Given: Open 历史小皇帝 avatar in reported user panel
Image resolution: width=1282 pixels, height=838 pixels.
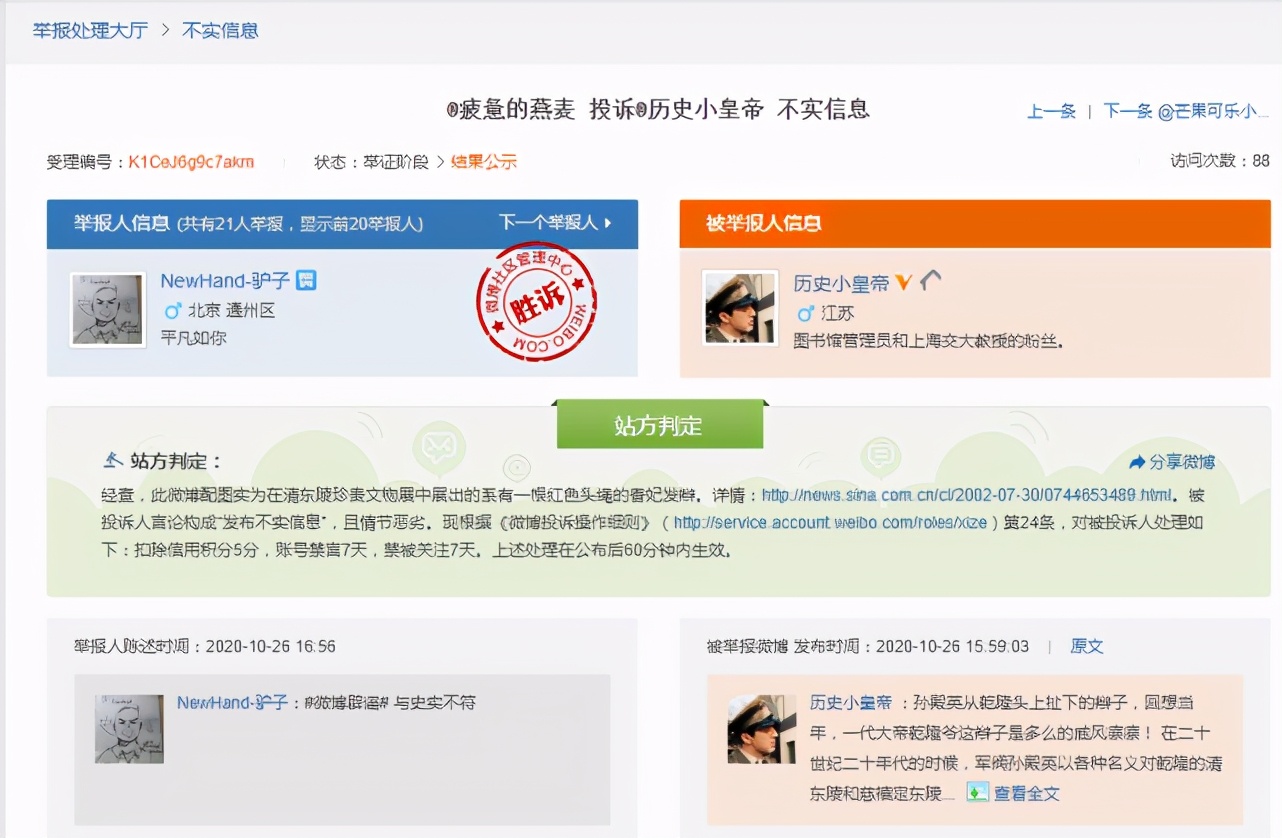Looking at the screenshot, I should pos(739,308).
